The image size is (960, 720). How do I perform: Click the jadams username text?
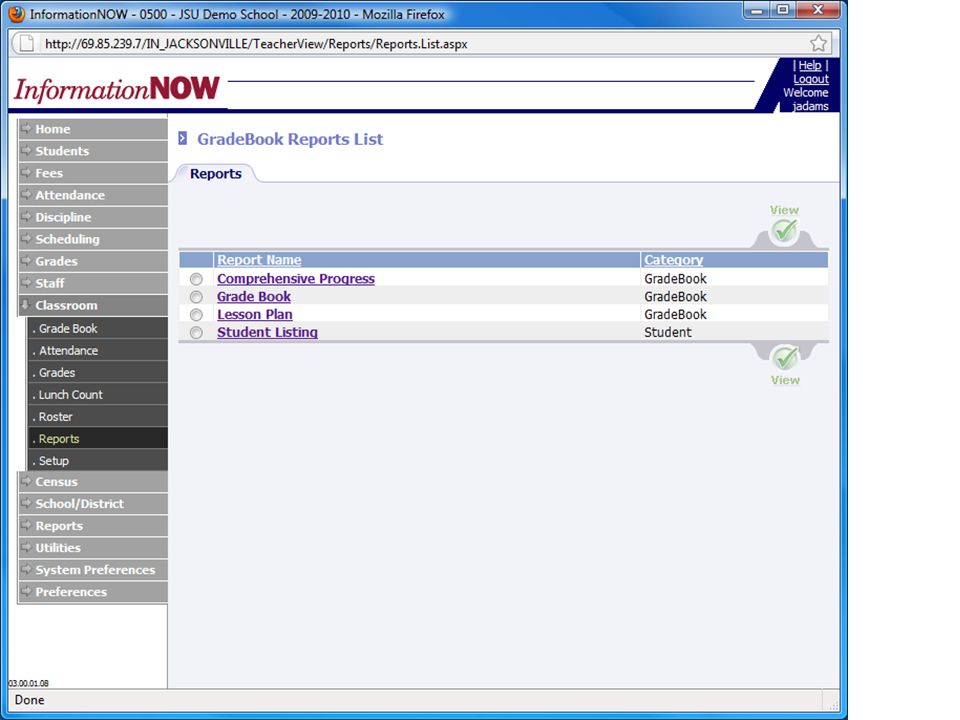coord(810,107)
